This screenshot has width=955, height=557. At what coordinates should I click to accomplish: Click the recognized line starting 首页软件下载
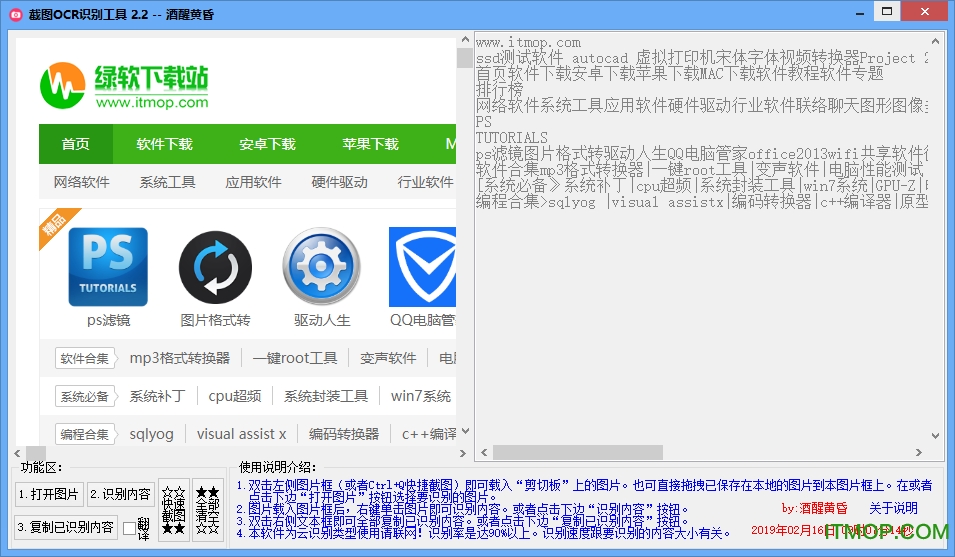680,74
